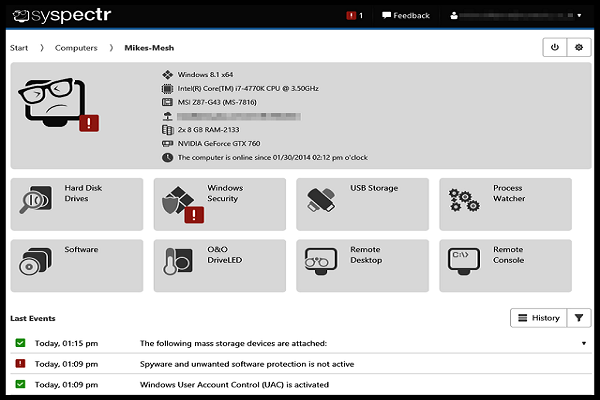600x400 pixels.
Task: Open the USB Storage tile
Action: [362, 204]
